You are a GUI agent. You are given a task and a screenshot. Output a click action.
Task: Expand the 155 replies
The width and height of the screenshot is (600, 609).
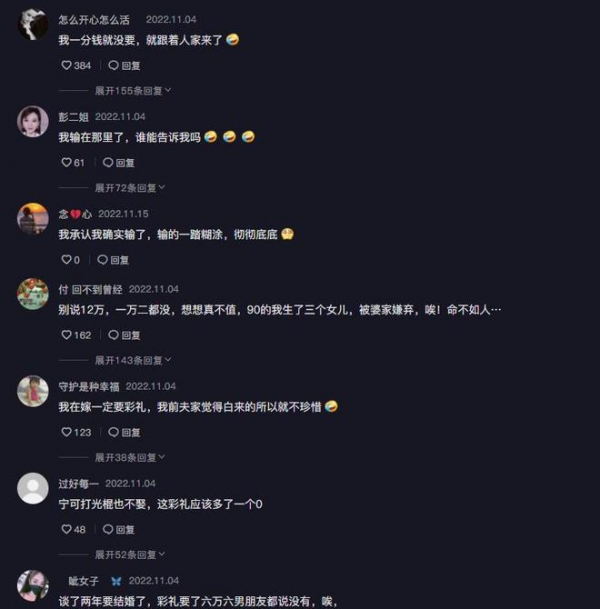133,90
